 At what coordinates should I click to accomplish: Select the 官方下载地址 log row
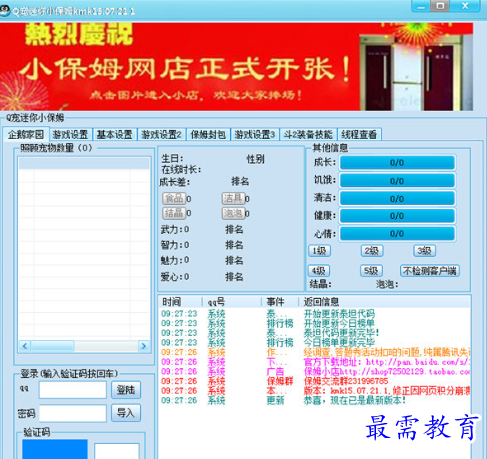[x=315, y=362]
